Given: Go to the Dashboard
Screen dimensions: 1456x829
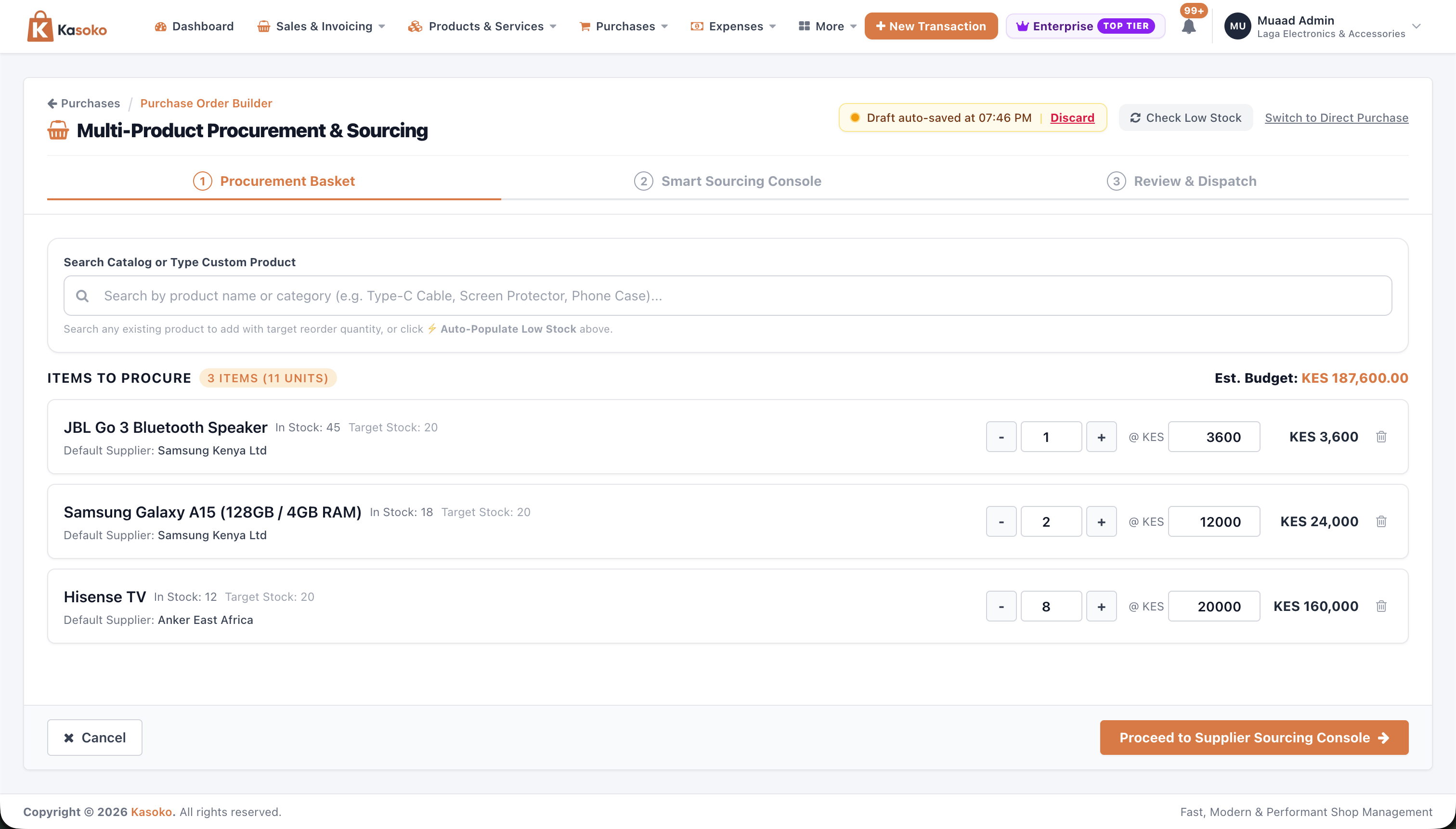Looking at the screenshot, I should click(x=194, y=26).
